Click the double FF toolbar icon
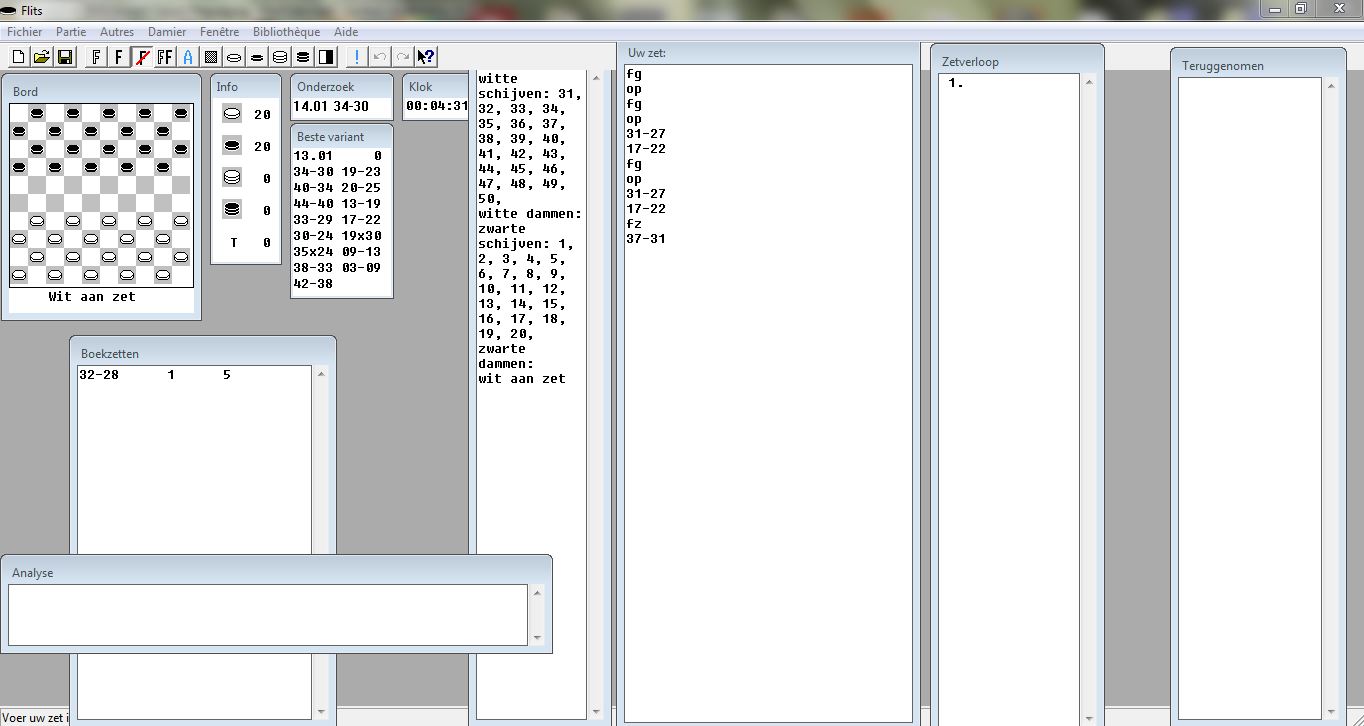 point(165,57)
